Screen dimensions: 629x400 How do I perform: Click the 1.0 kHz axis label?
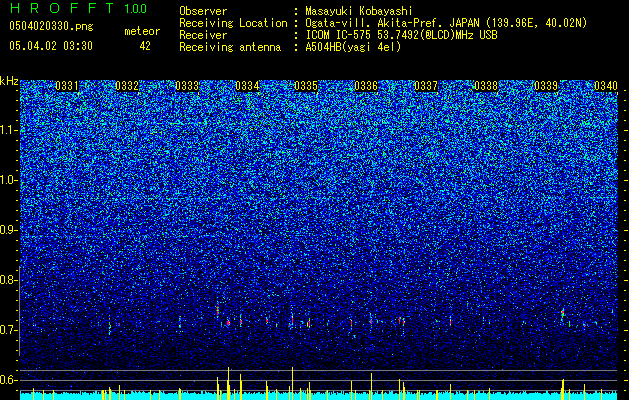pos(8,180)
